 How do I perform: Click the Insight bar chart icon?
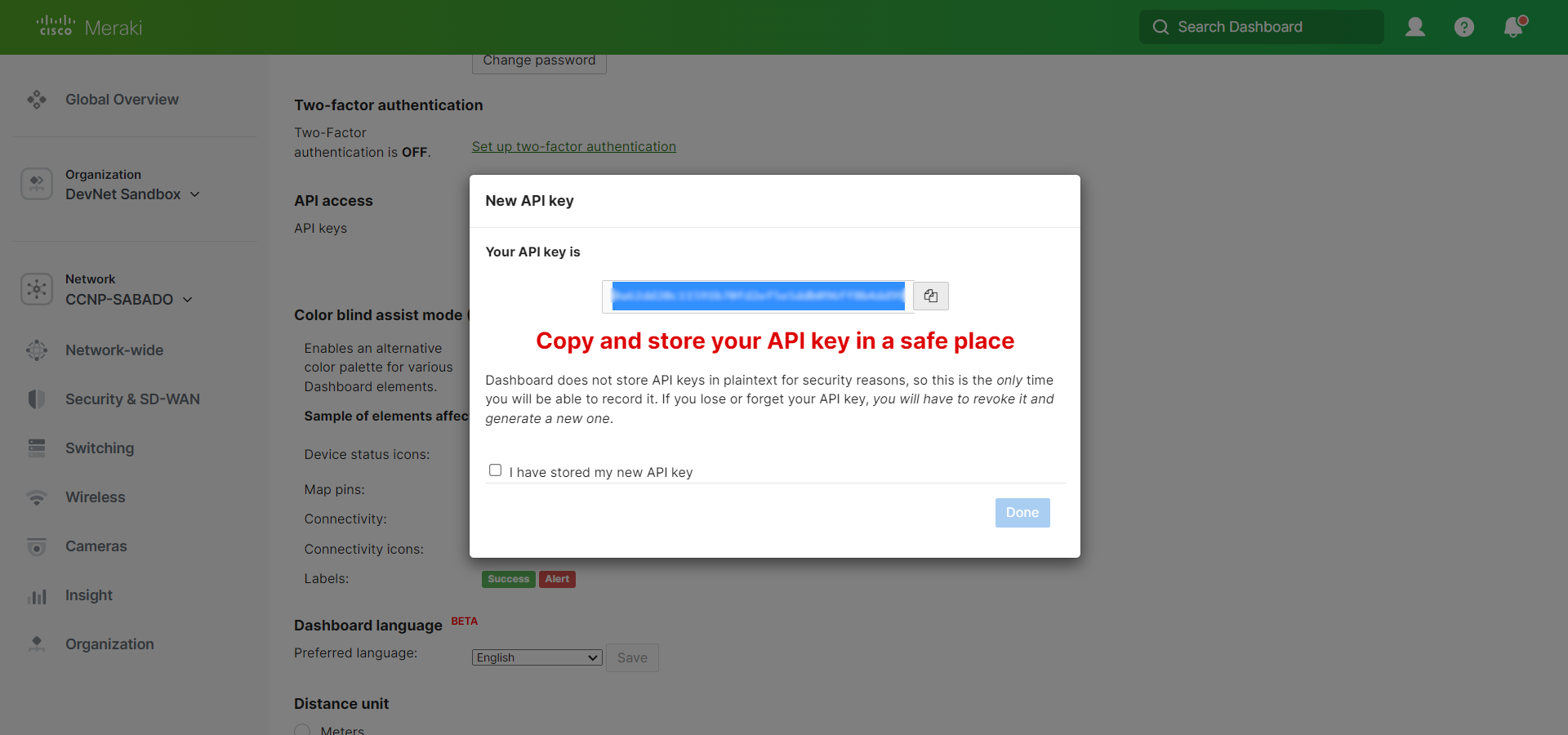37,596
